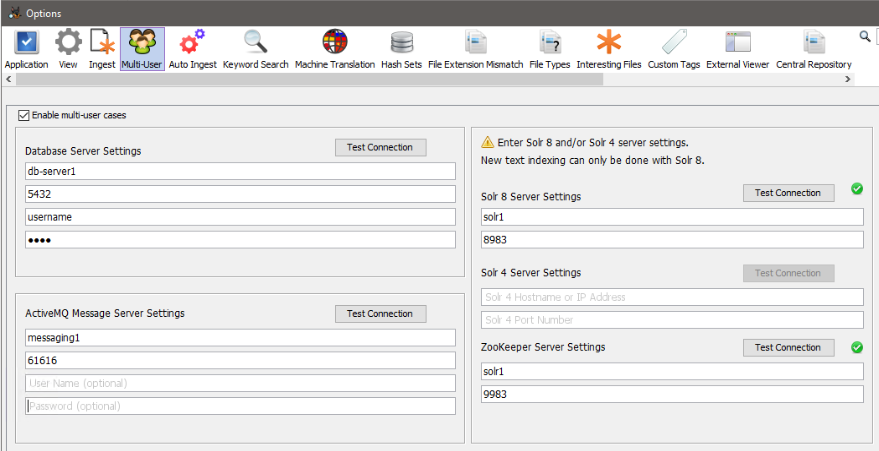Select the Machine Translation icon

pos(335,49)
